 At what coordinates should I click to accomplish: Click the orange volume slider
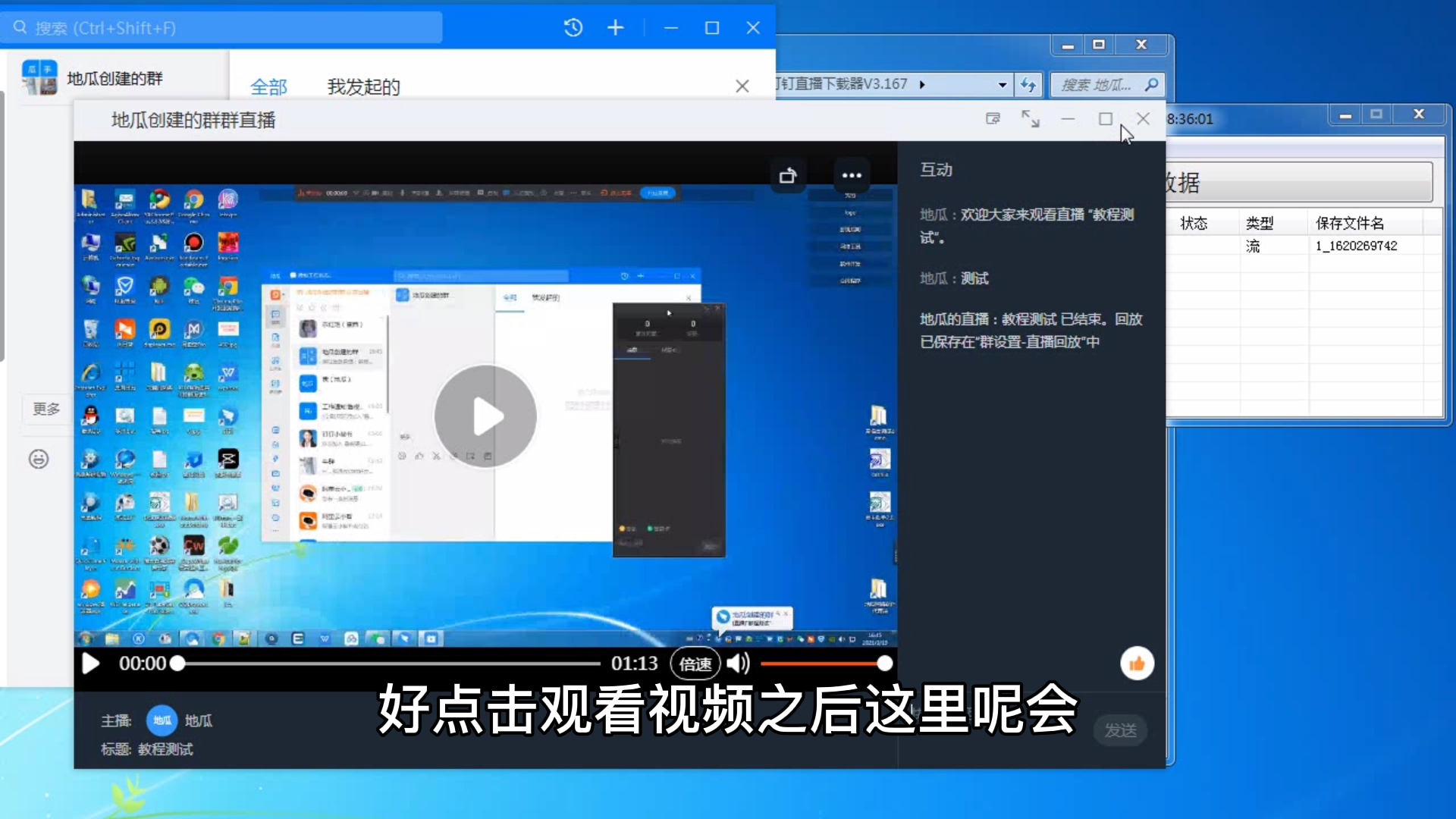(823, 664)
